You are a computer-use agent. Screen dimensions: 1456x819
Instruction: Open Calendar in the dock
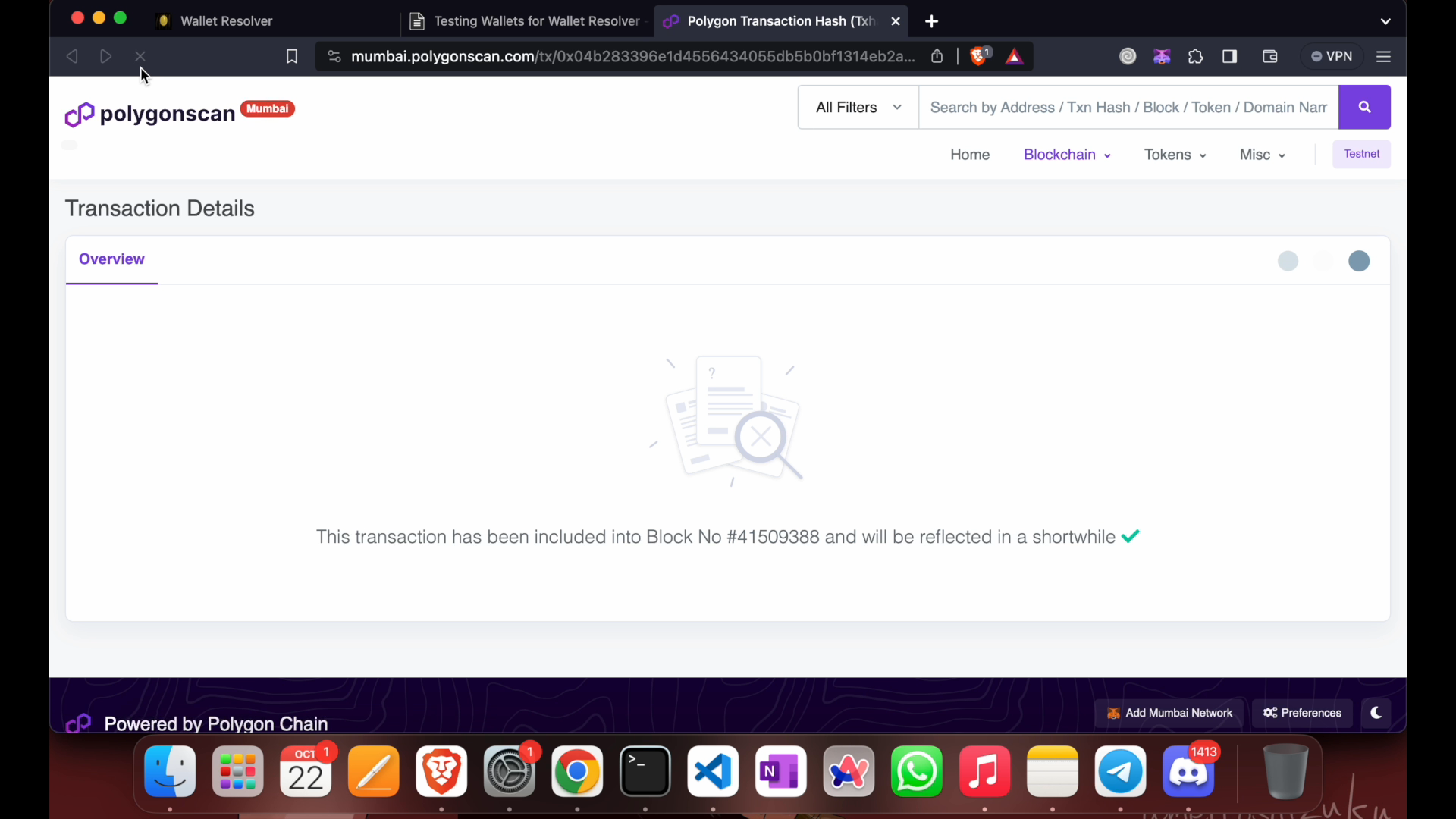click(x=306, y=772)
